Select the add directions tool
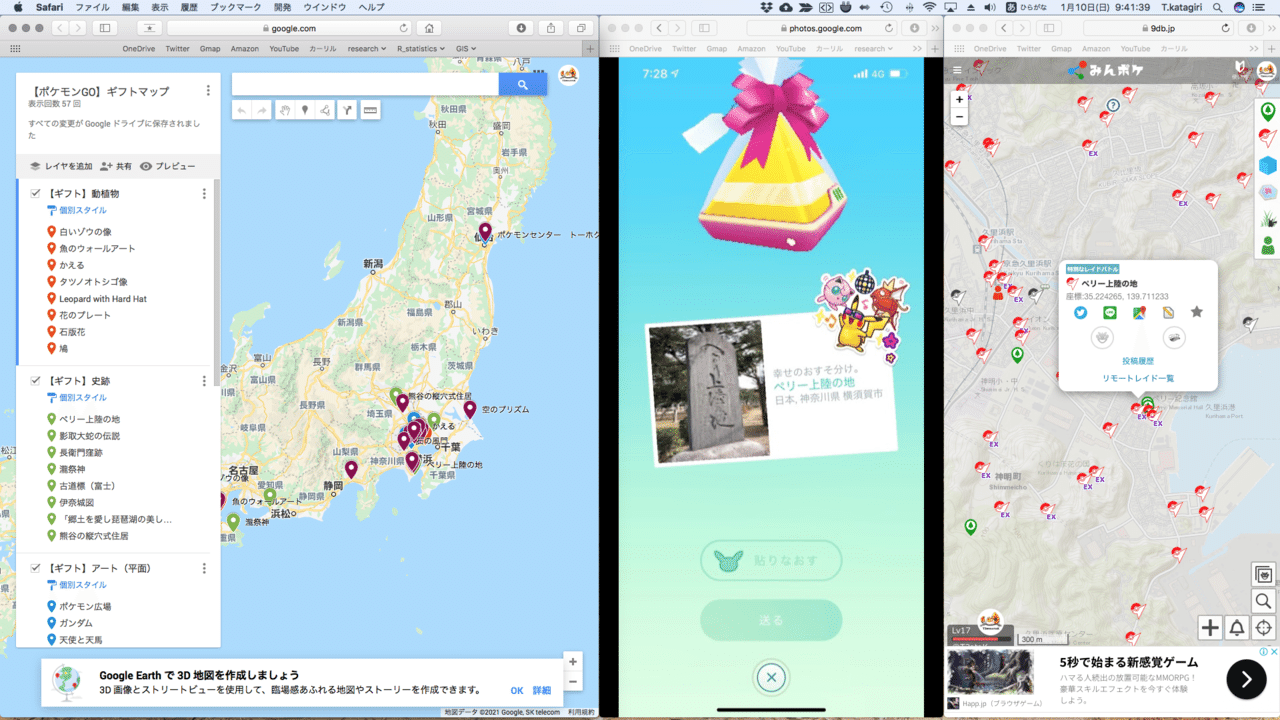This screenshot has width=1280, height=720. point(347,111)
